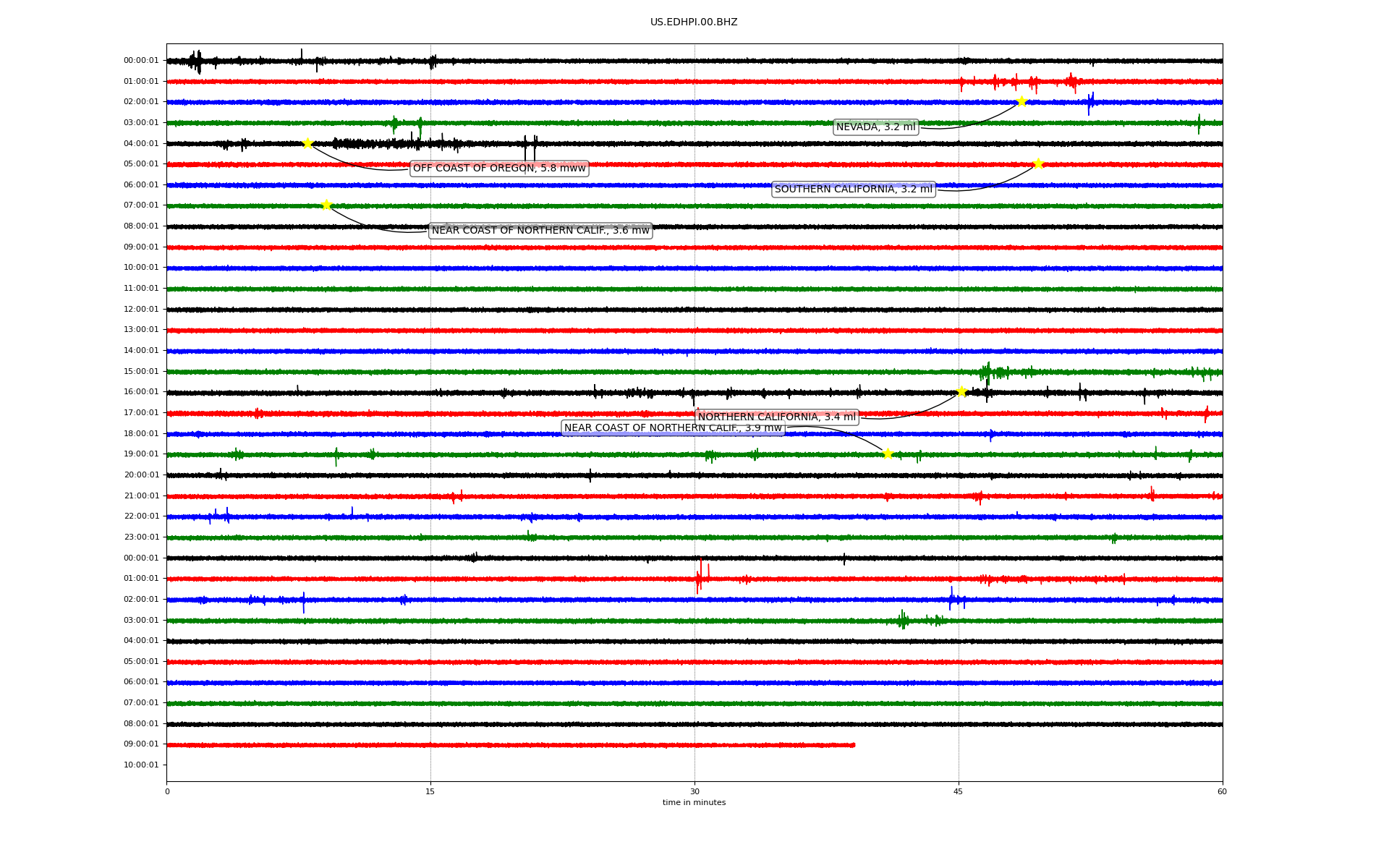Click the star marker for Nevada 3.2 ml event
The width and height of the screenshot is (1389, 868).
coord(1021,101)
